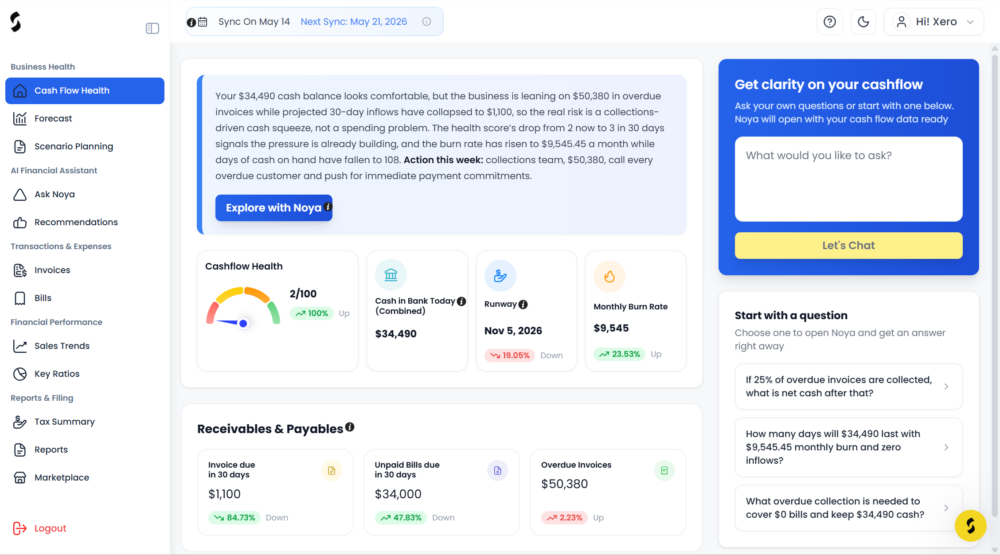Click the Runway hand-coin icon
1000x555 pixels.
pyautogui.click(x=500, y=276)
